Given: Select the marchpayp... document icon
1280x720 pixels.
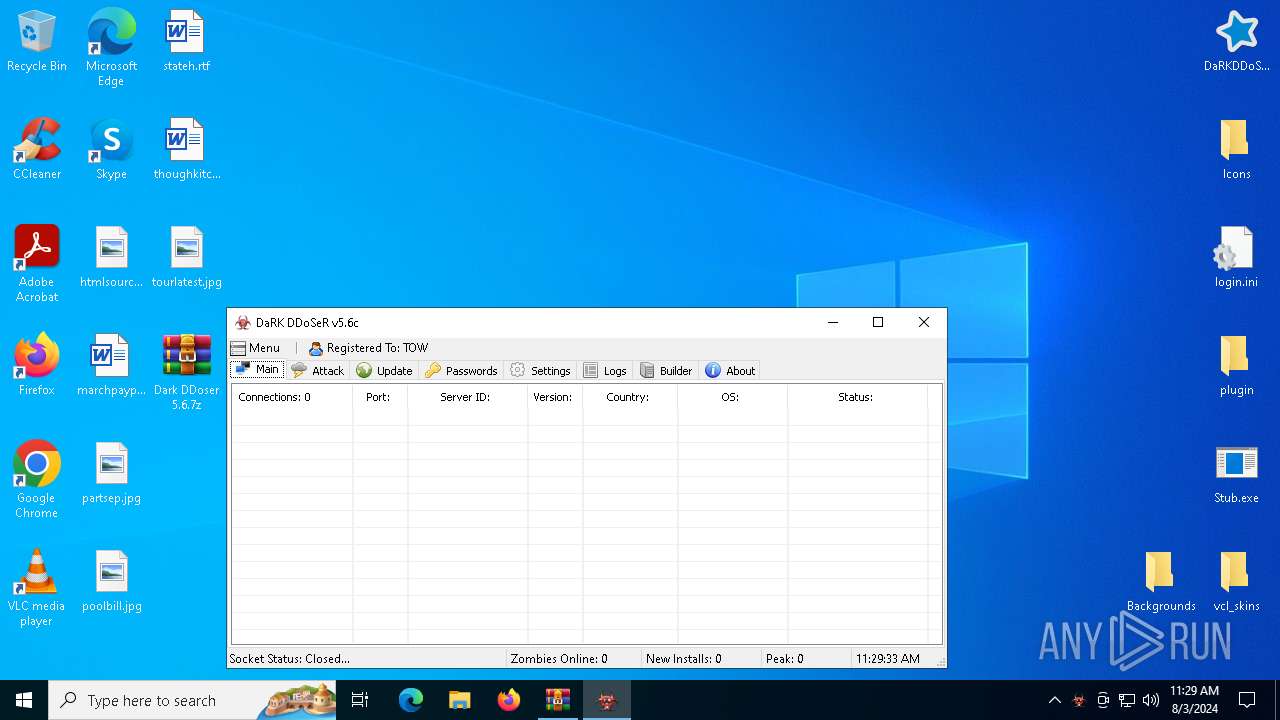Looking at the screenshot, I should tap(111, 366).
